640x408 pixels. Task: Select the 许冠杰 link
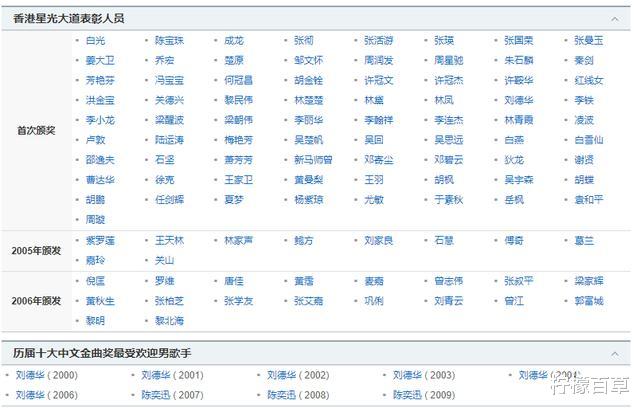[449, 80]
